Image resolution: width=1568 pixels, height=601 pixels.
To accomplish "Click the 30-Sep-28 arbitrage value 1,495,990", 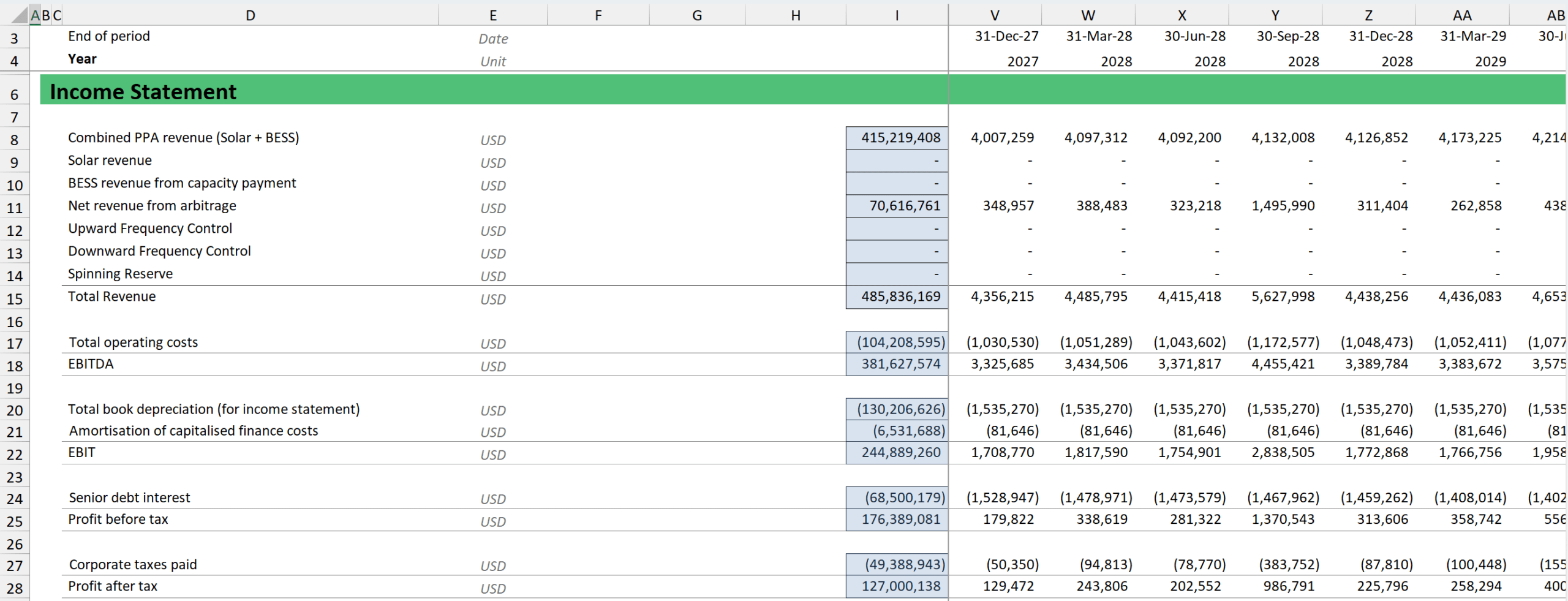I will (1283, 206).
